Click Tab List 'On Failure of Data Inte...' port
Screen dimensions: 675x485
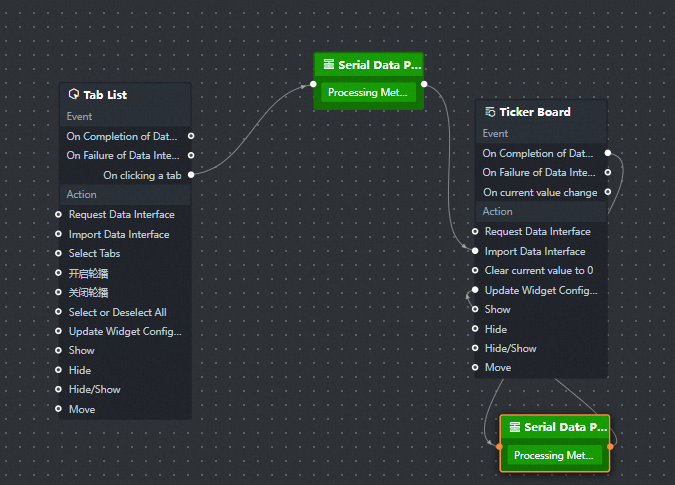point(191,155)
